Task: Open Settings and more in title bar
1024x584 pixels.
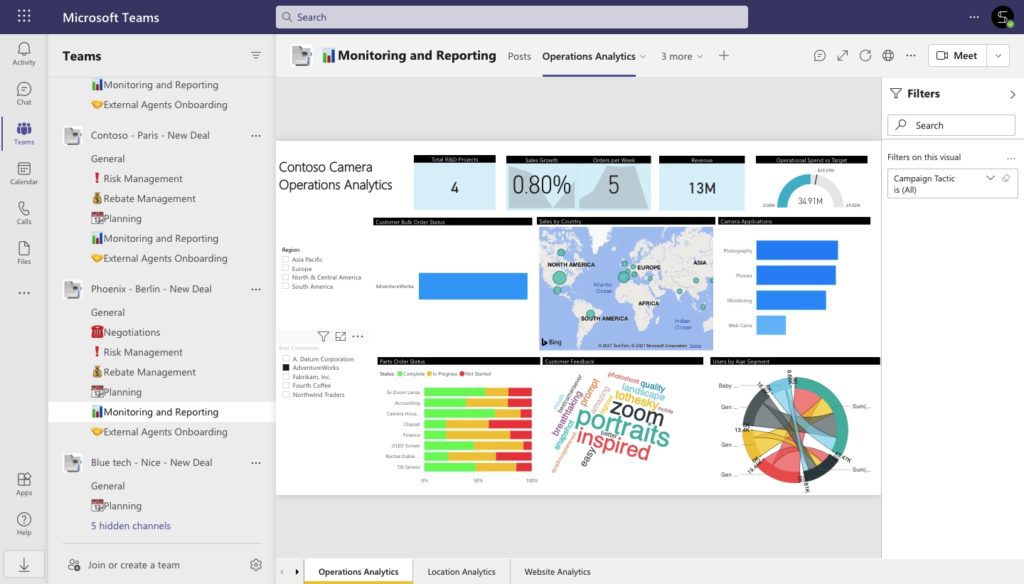Action: coord(974,17)
